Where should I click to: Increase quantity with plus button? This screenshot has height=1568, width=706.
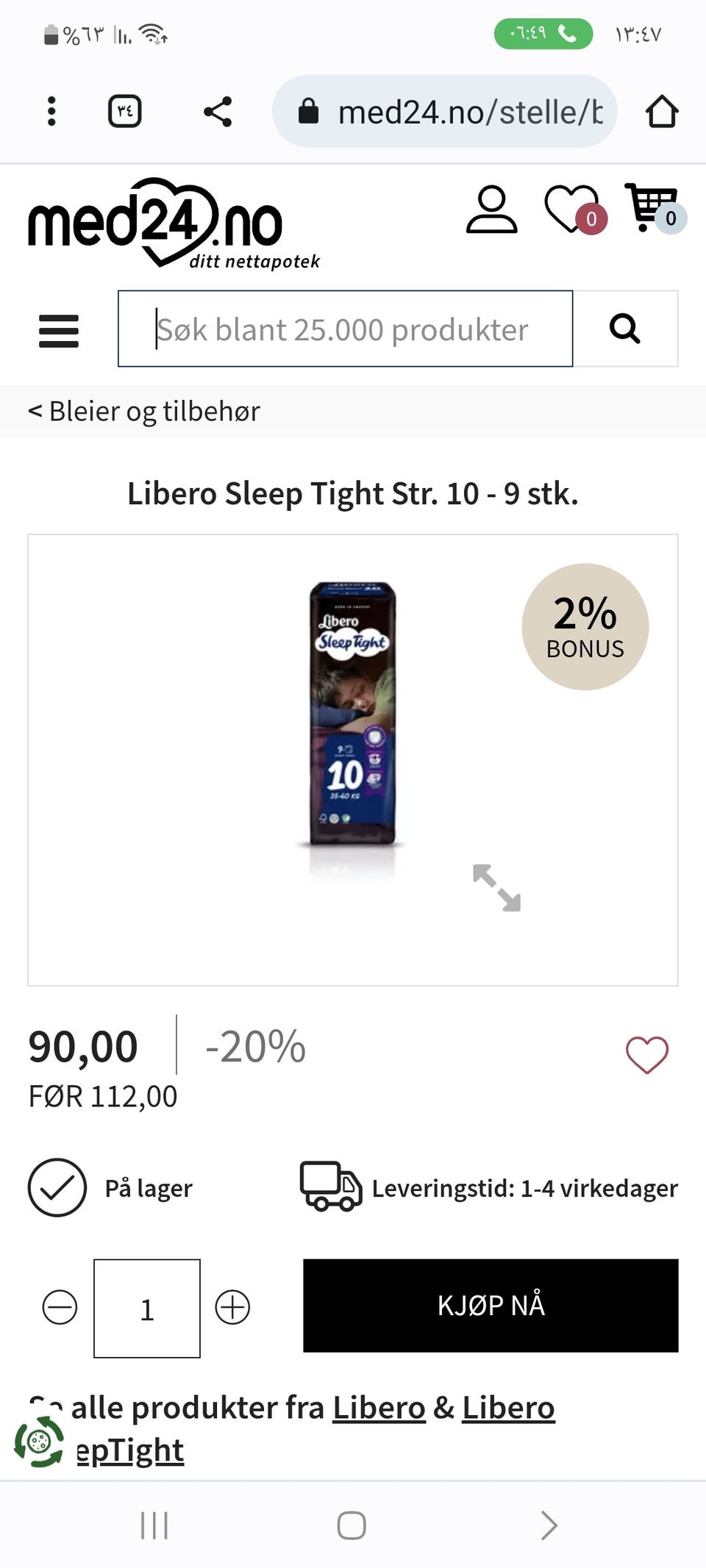pyautogui.click(x=232, y=1308)
